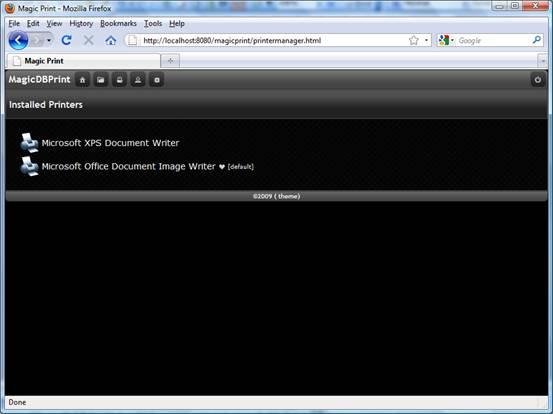
Task: Stop loading with the X button
Action: click(88, 40)
